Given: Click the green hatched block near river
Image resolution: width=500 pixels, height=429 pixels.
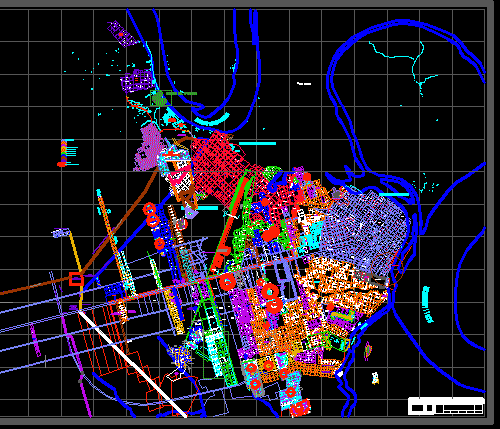Looking at the screenshot, I should [x=159, y=98].
